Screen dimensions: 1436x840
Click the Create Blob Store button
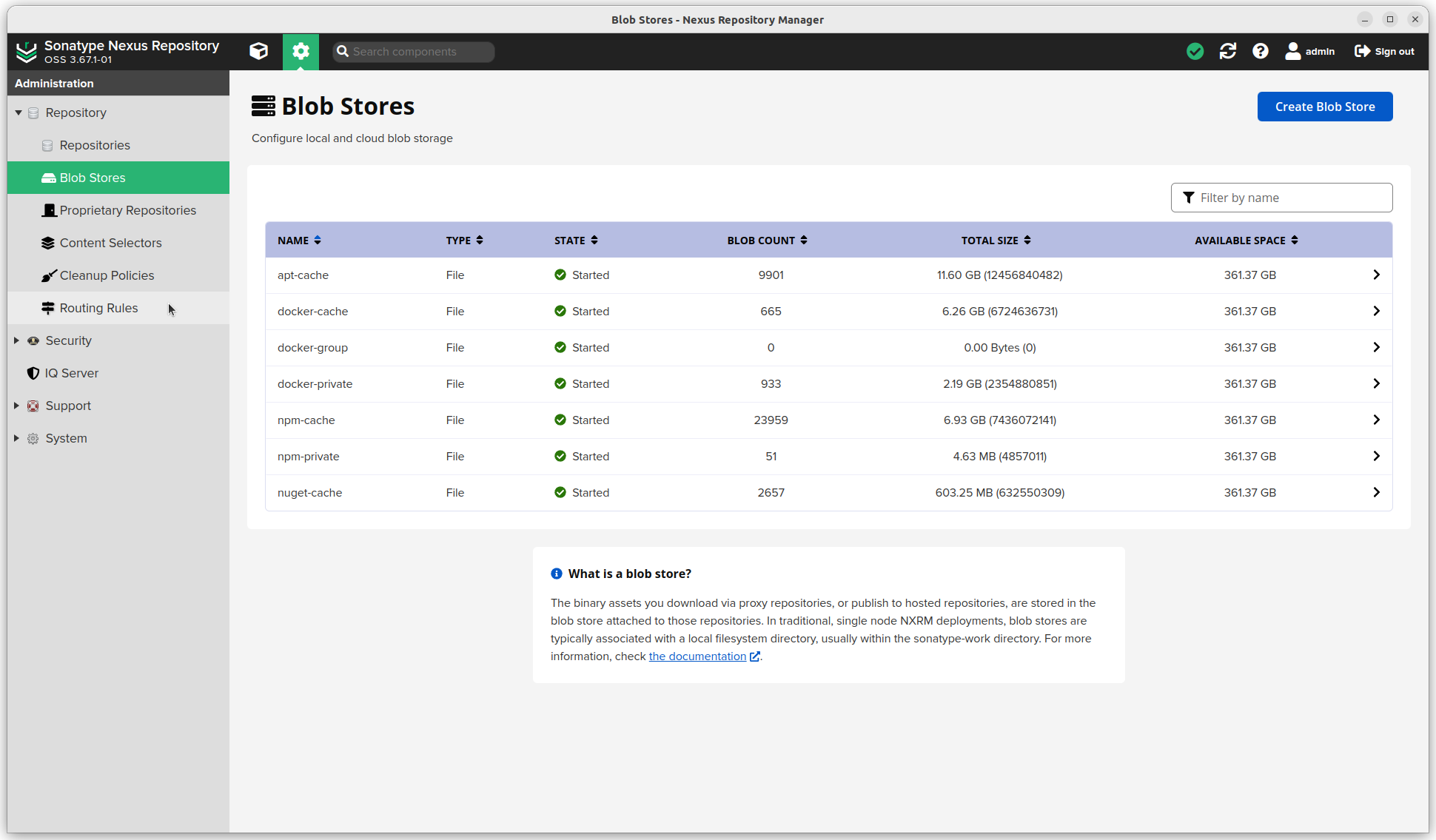pos(1325,107)
